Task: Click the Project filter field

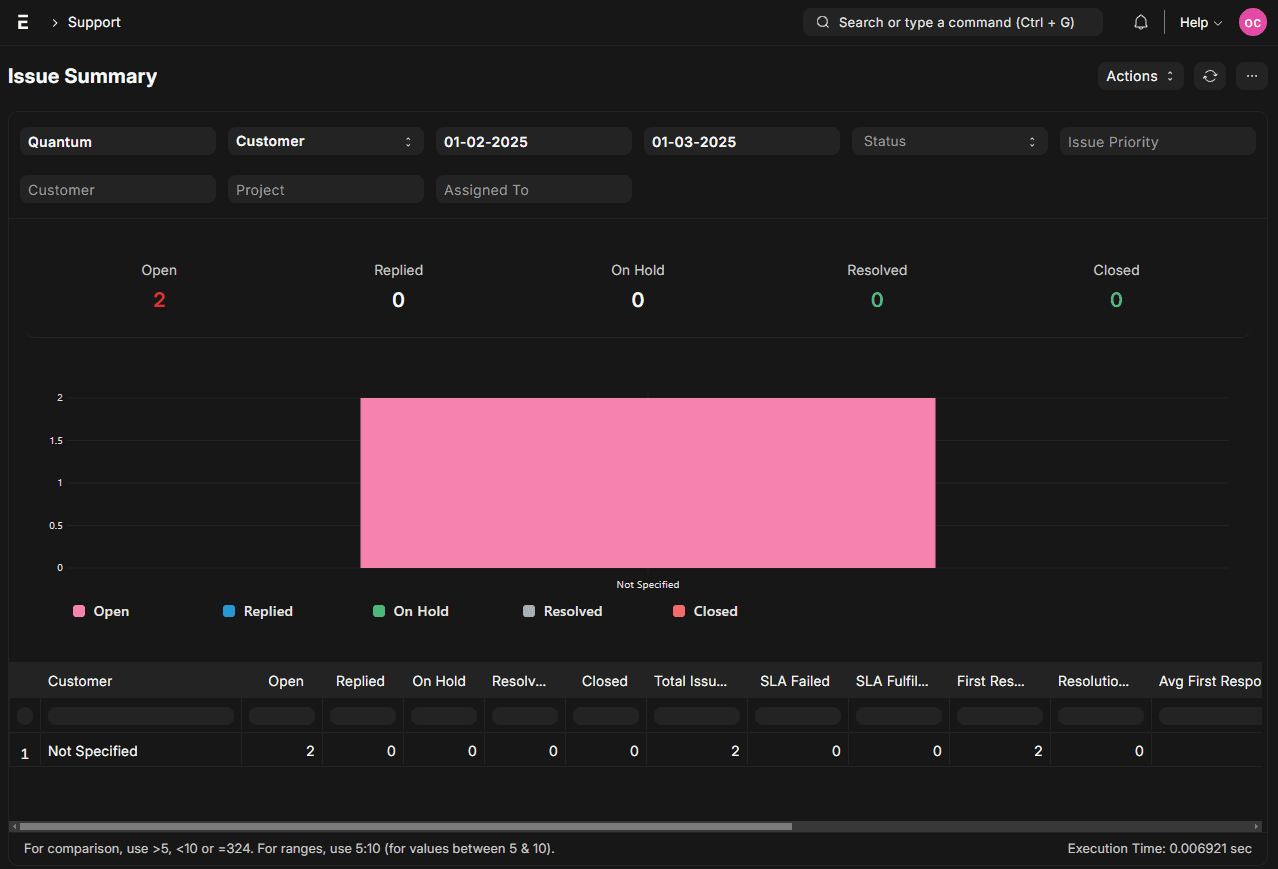Action: (326, 189)
